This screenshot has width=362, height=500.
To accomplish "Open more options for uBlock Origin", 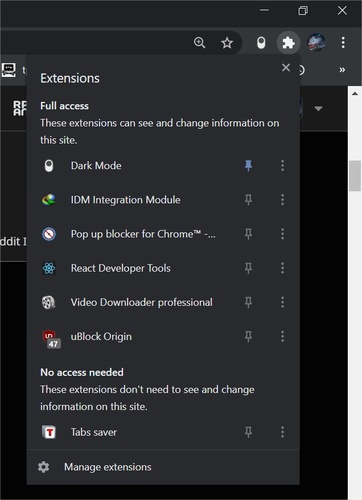I will 282,337.
